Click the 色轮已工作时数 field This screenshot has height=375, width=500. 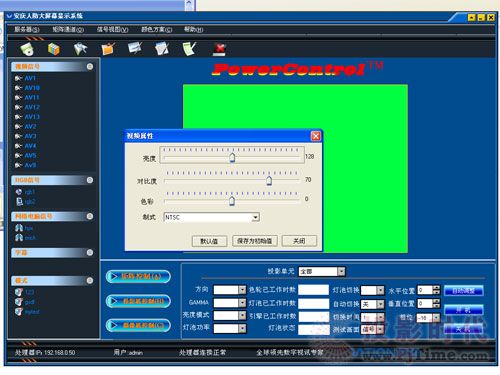(313, 290)
